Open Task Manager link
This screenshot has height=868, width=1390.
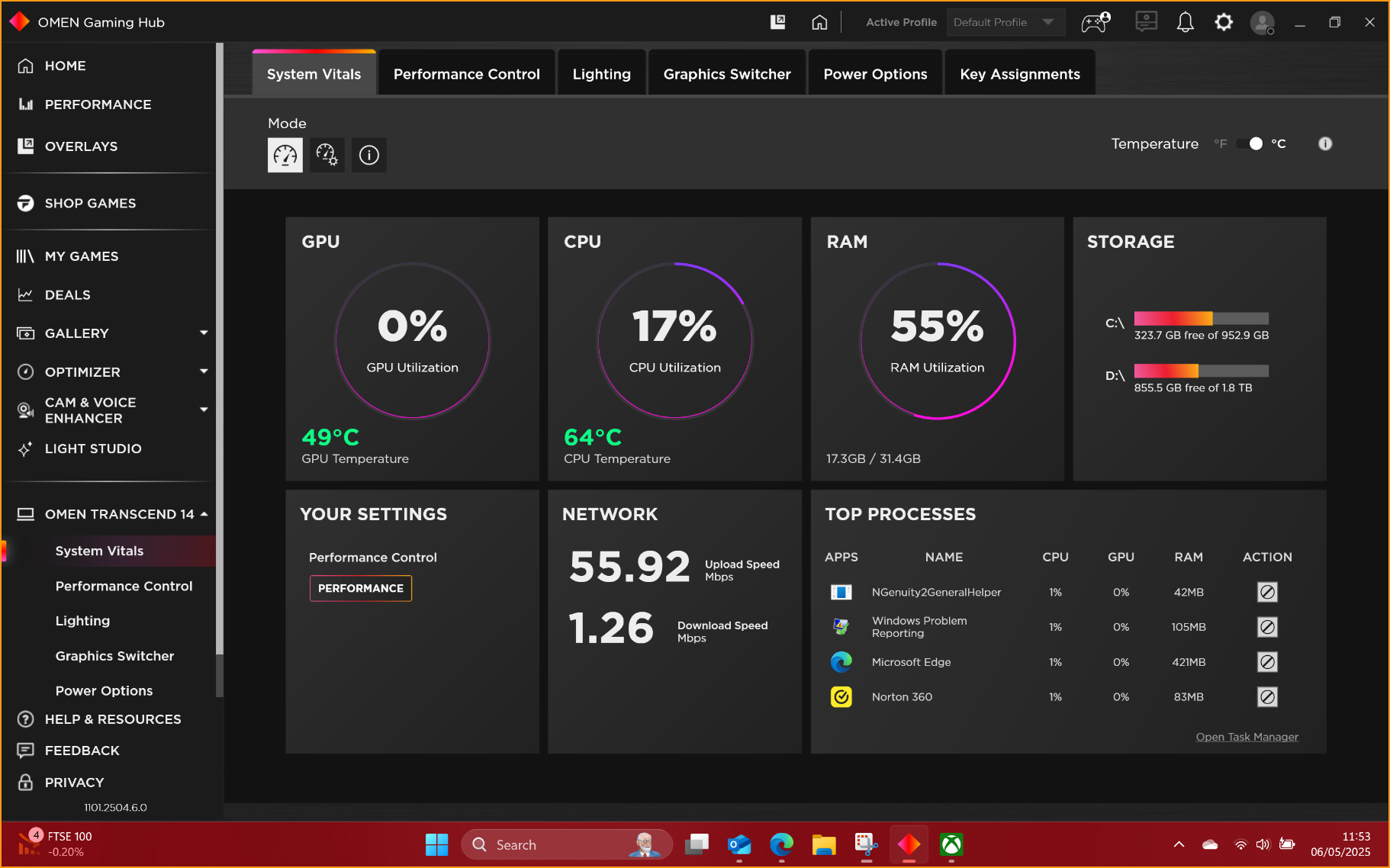pyautogui.click(x=1247, y=737)
